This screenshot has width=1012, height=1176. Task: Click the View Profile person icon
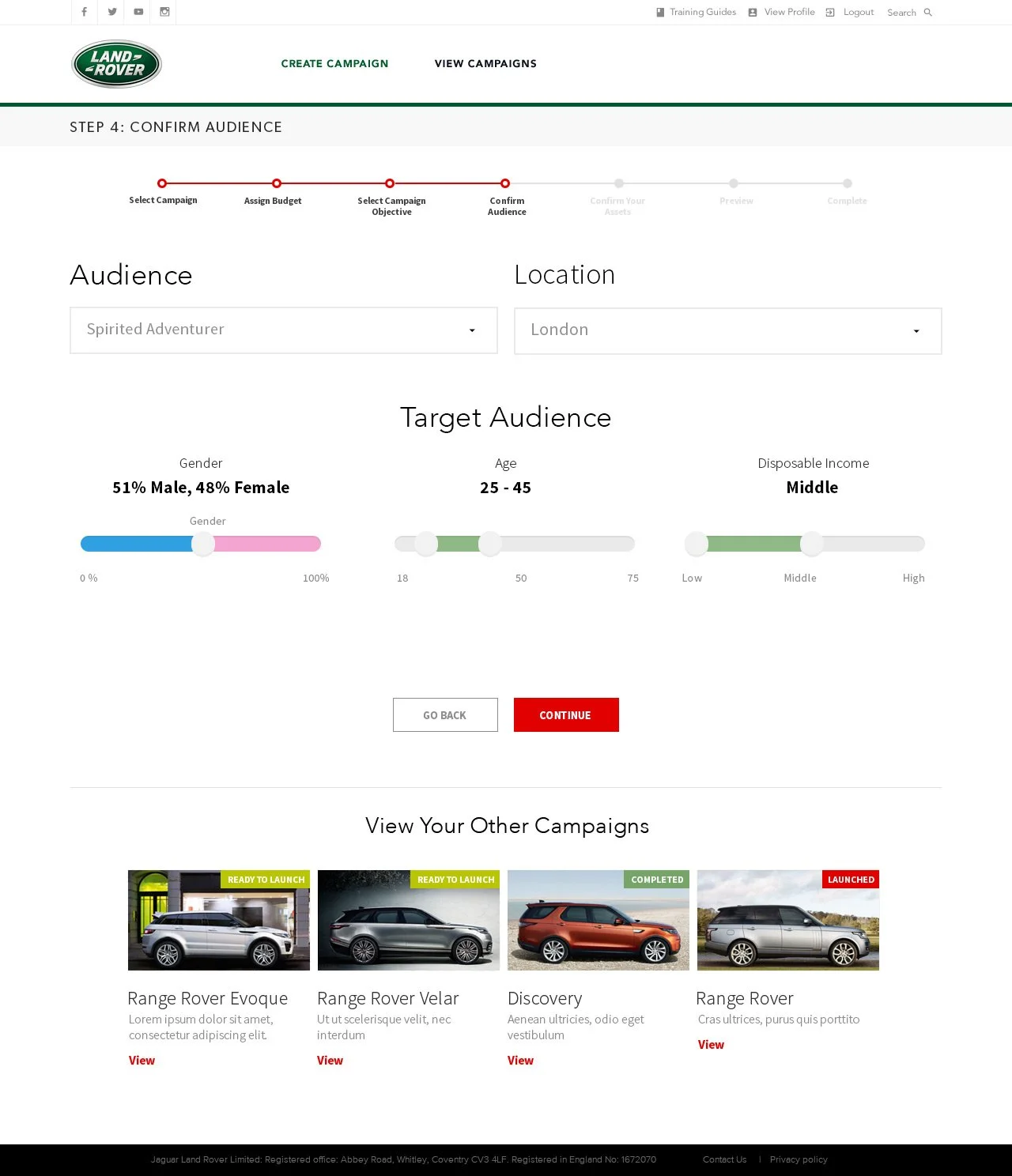(753, 13)
